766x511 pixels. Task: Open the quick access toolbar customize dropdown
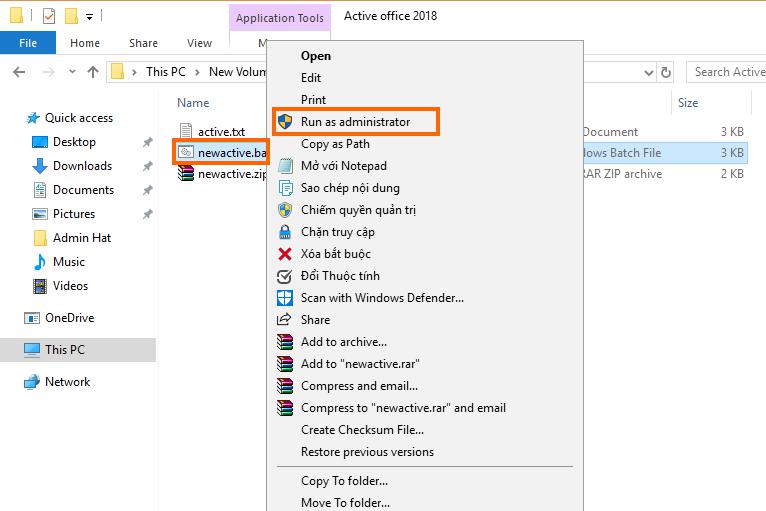click(89, 17)
